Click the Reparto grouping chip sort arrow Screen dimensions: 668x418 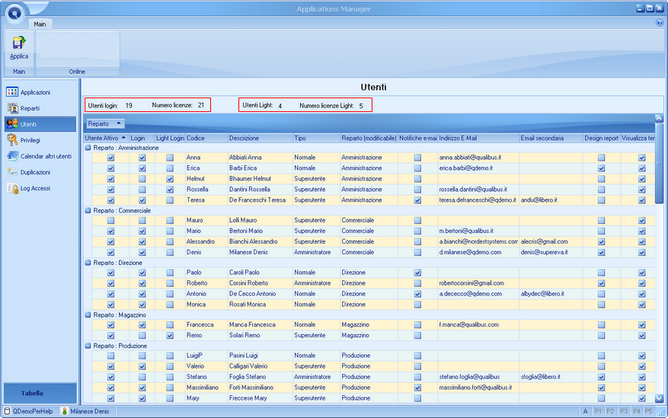click(119, 124)
